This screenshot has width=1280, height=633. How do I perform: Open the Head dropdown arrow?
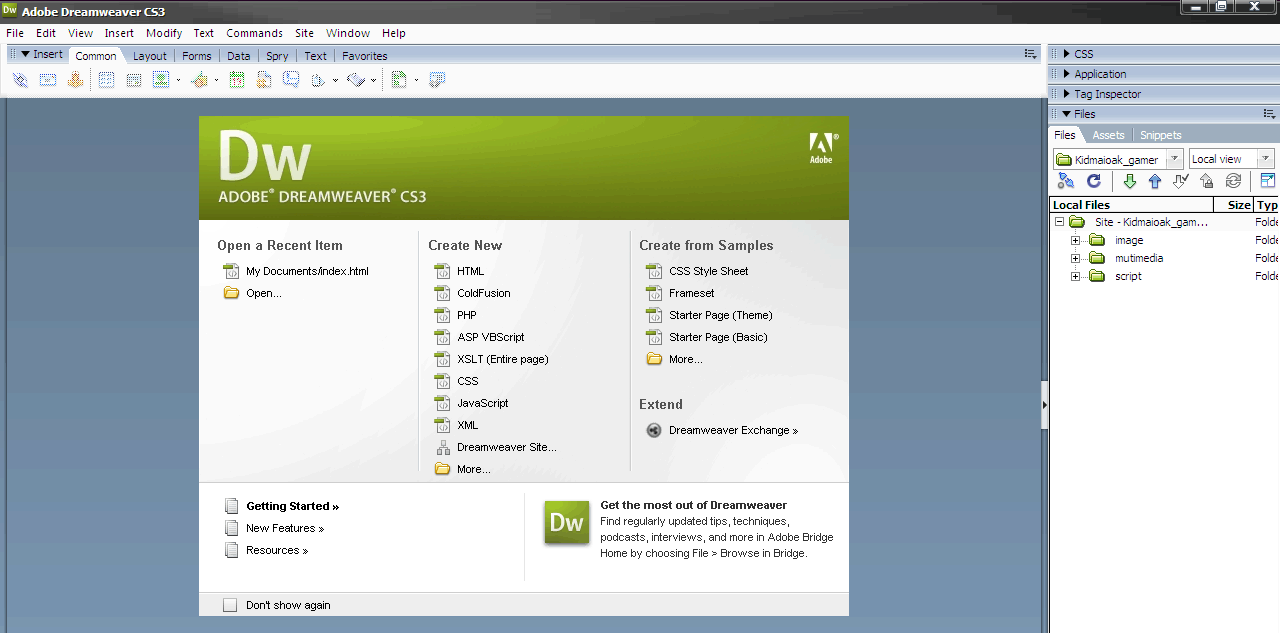335,80
